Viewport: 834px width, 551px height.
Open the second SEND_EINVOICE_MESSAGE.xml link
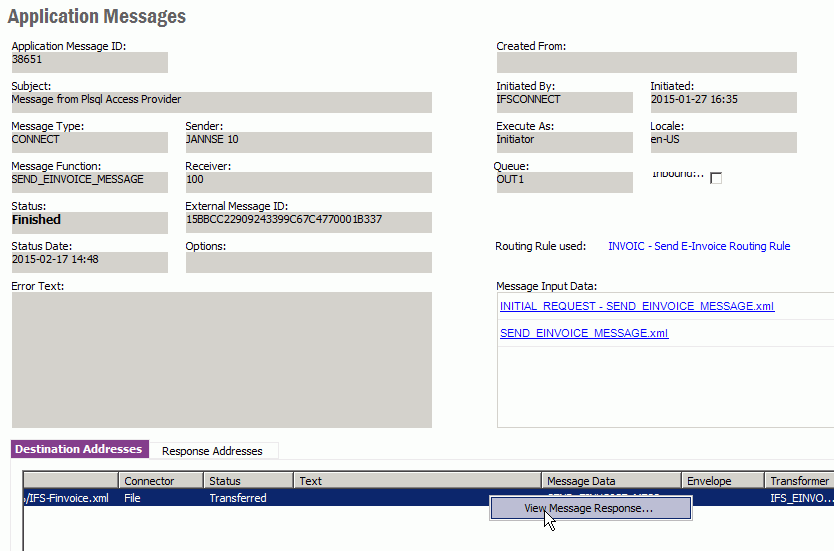tap(584, 333)
